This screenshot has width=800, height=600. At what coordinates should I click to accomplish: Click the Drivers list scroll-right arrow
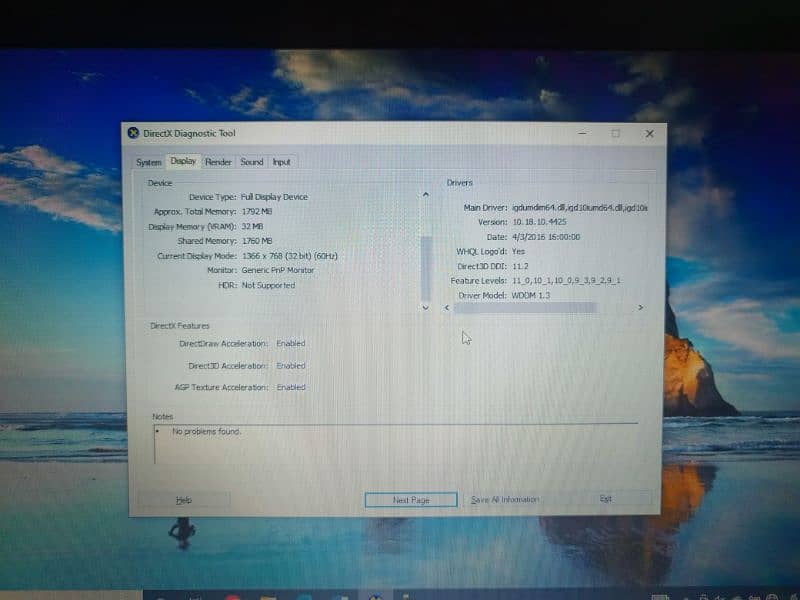tap(640, 308)
